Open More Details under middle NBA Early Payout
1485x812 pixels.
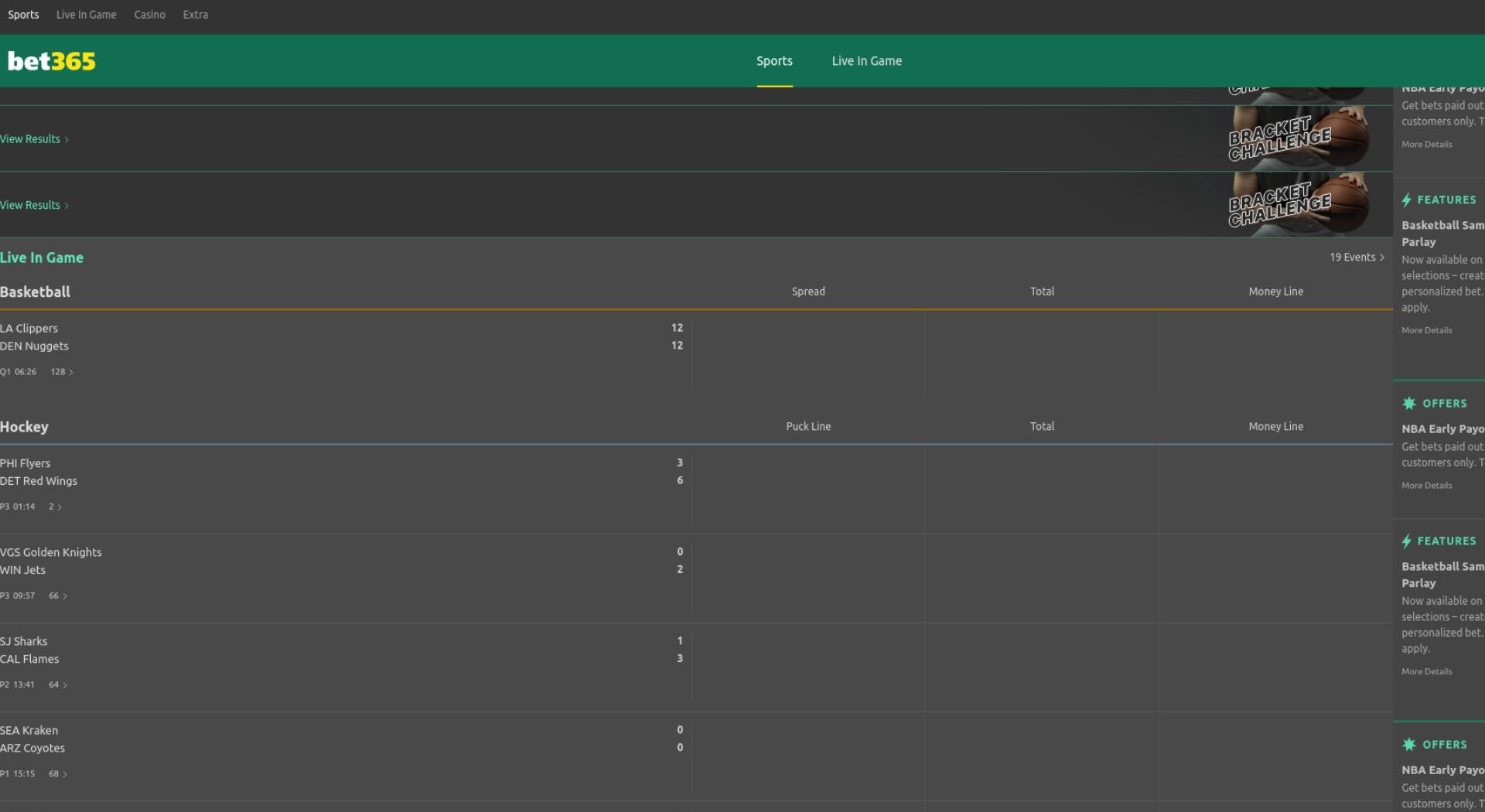pyautogui.click(x=1426, y=486)
